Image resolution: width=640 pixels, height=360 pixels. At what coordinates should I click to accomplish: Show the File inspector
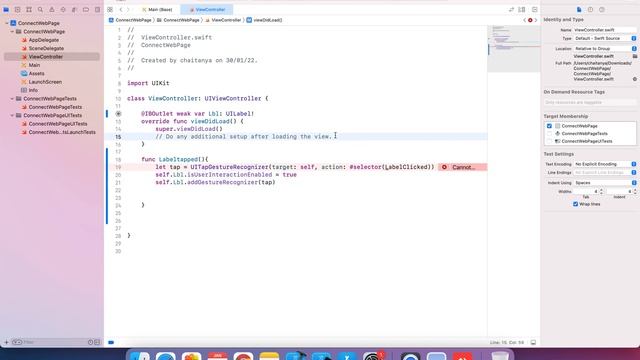click(579, 9)
